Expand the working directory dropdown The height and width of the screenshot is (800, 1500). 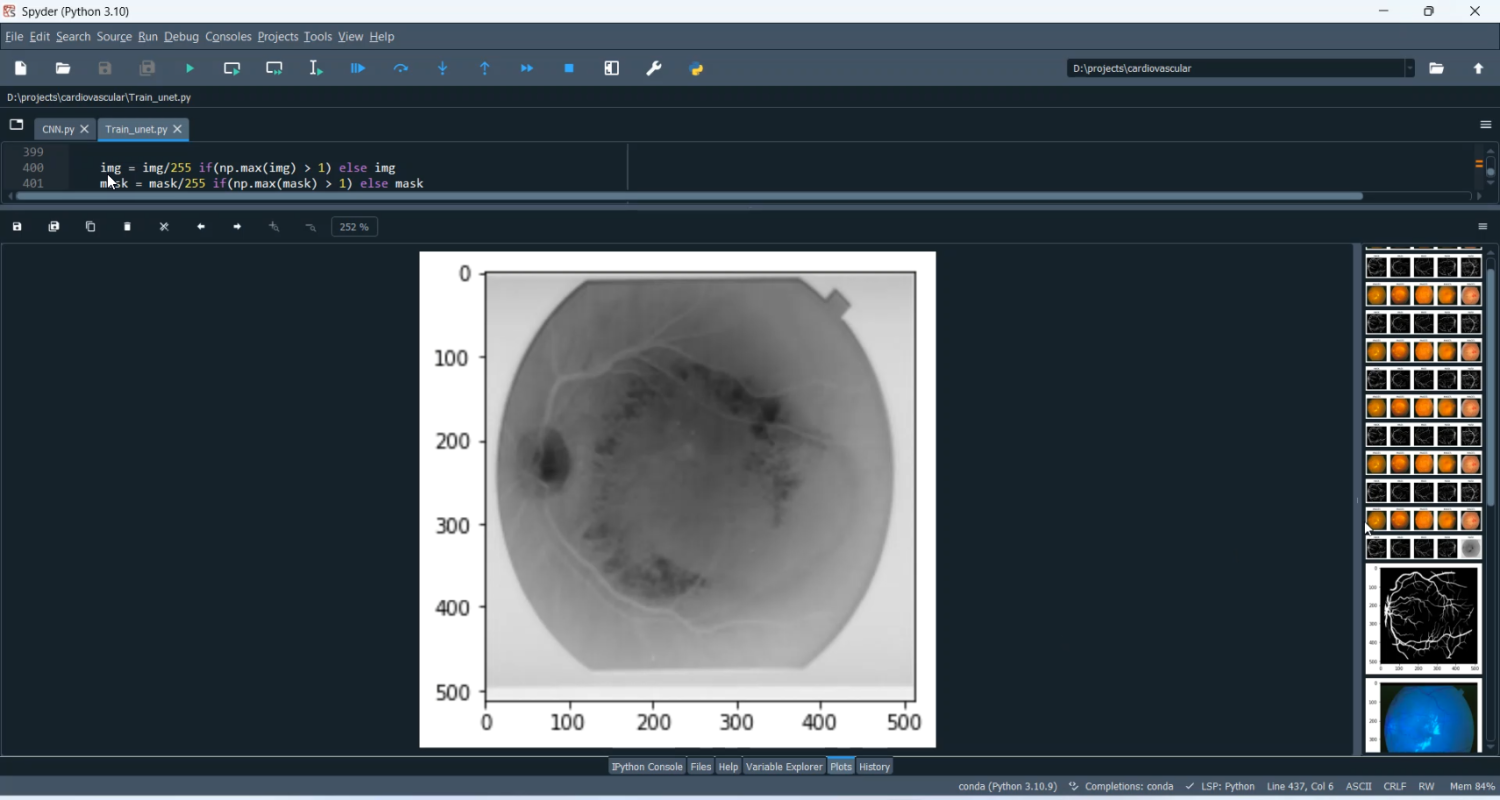pos(1410,69)
